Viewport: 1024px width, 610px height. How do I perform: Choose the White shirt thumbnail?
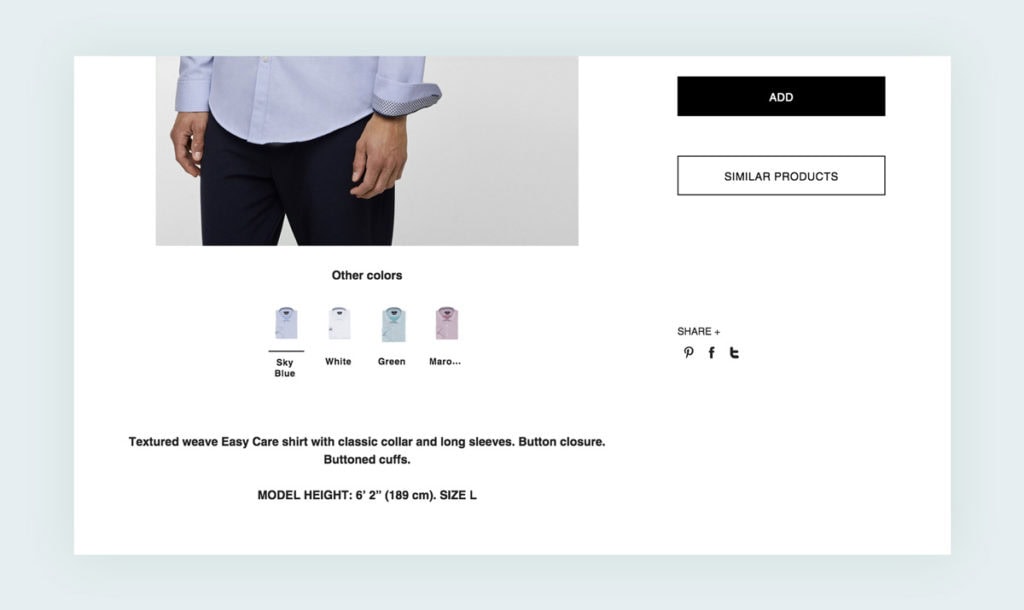(x=339, y=323)
